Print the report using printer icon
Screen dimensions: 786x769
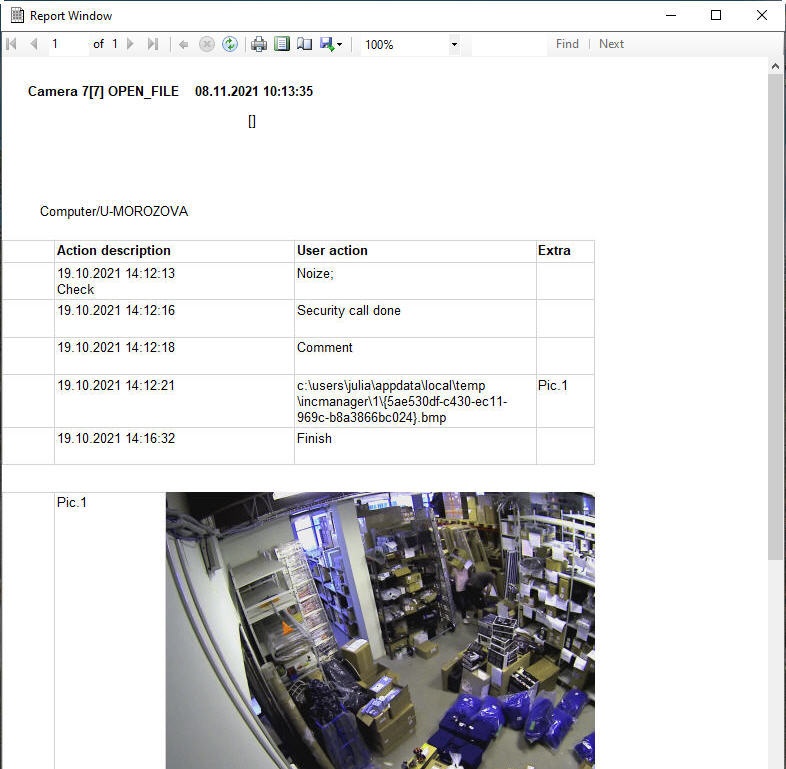click(x=259, y=44)
